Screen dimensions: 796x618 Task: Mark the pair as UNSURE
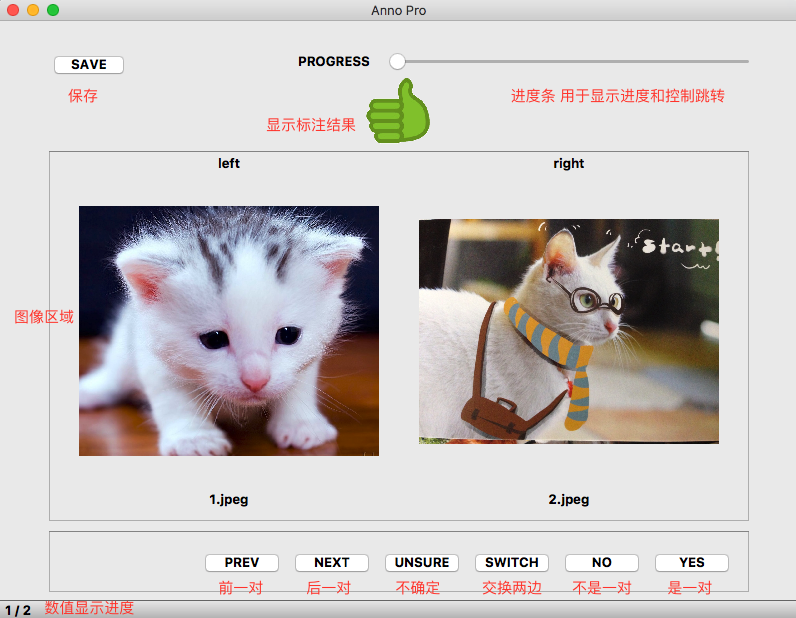pos(422,563)
